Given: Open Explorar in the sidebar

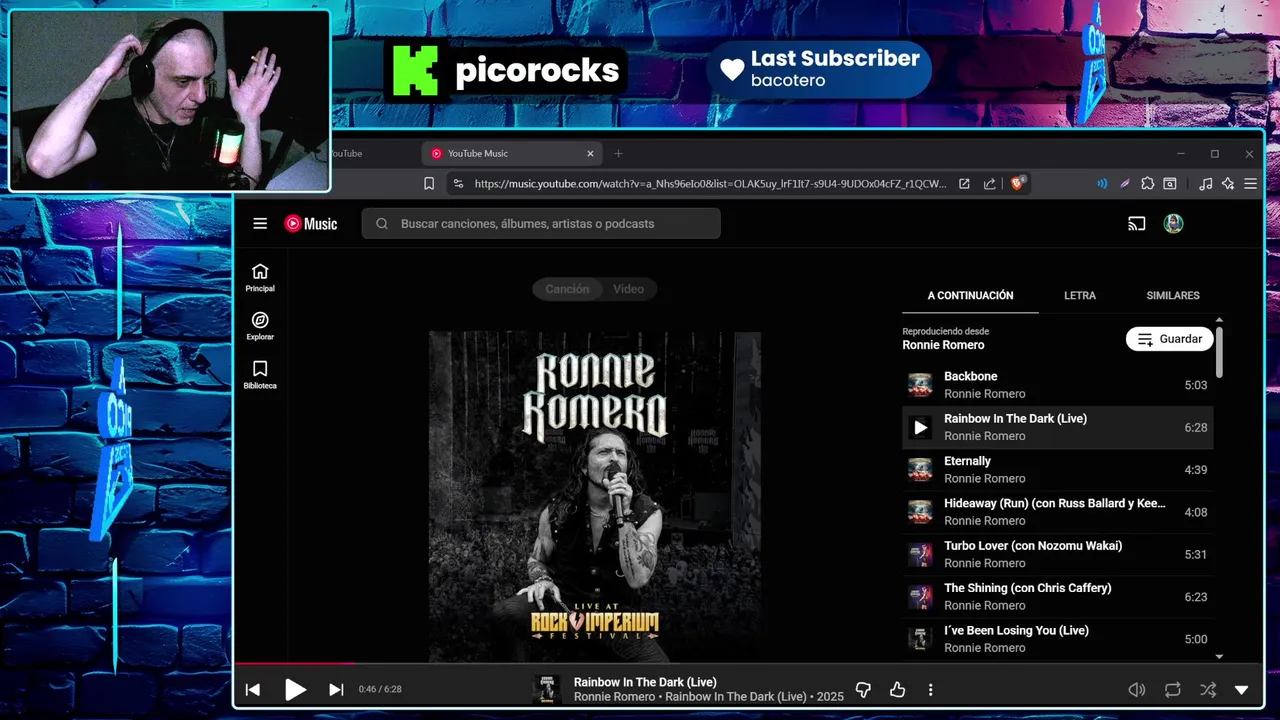Looking at the screenshot, I should [260, 326].
